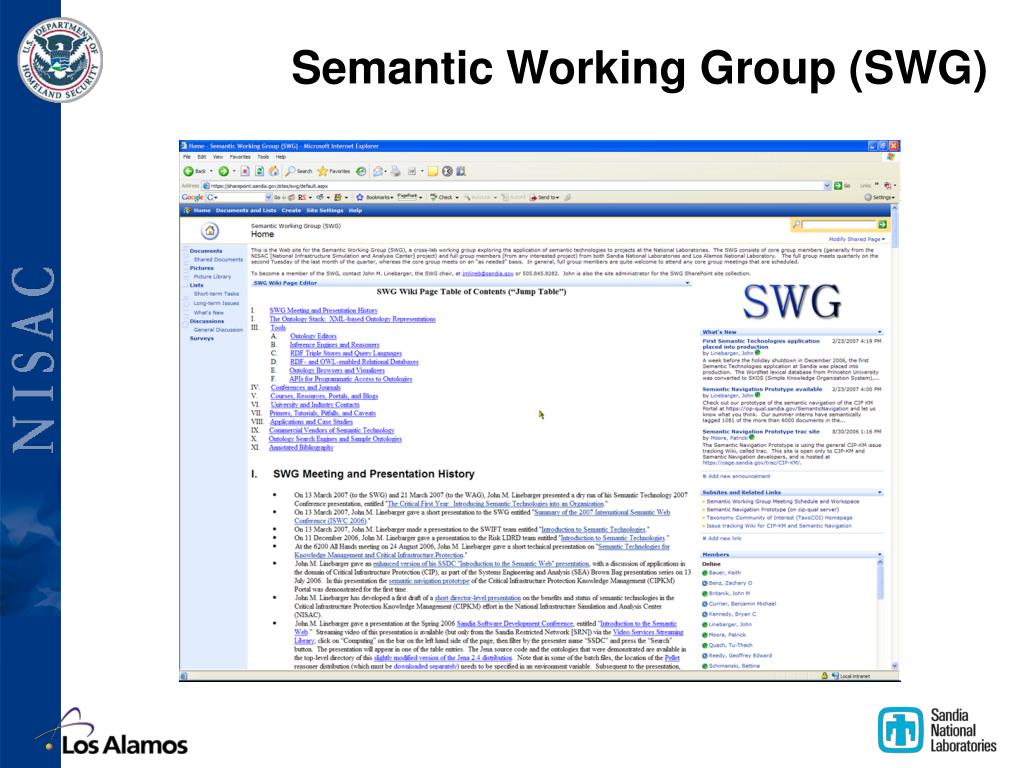Click the green search Go arrow in SharePoint
Image resolution: width=1024 pixels, height=768 pixels.
[x=882, y=225]
